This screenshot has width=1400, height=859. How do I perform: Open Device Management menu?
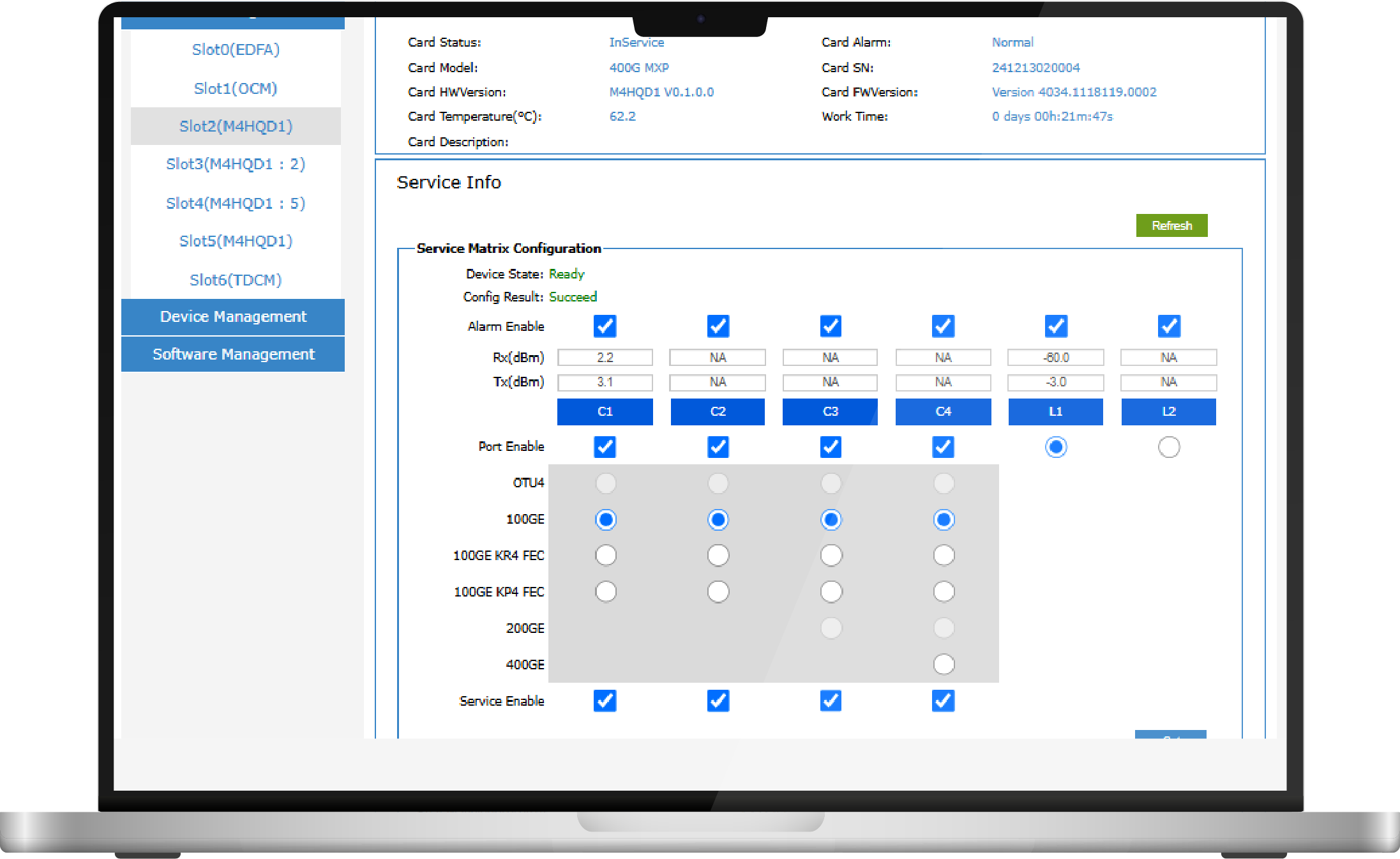233,317
